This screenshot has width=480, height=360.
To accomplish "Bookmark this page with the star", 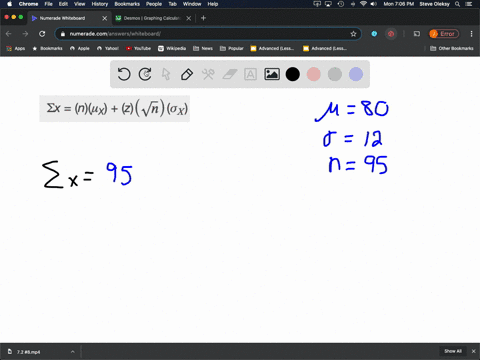I will click(353, 34).
